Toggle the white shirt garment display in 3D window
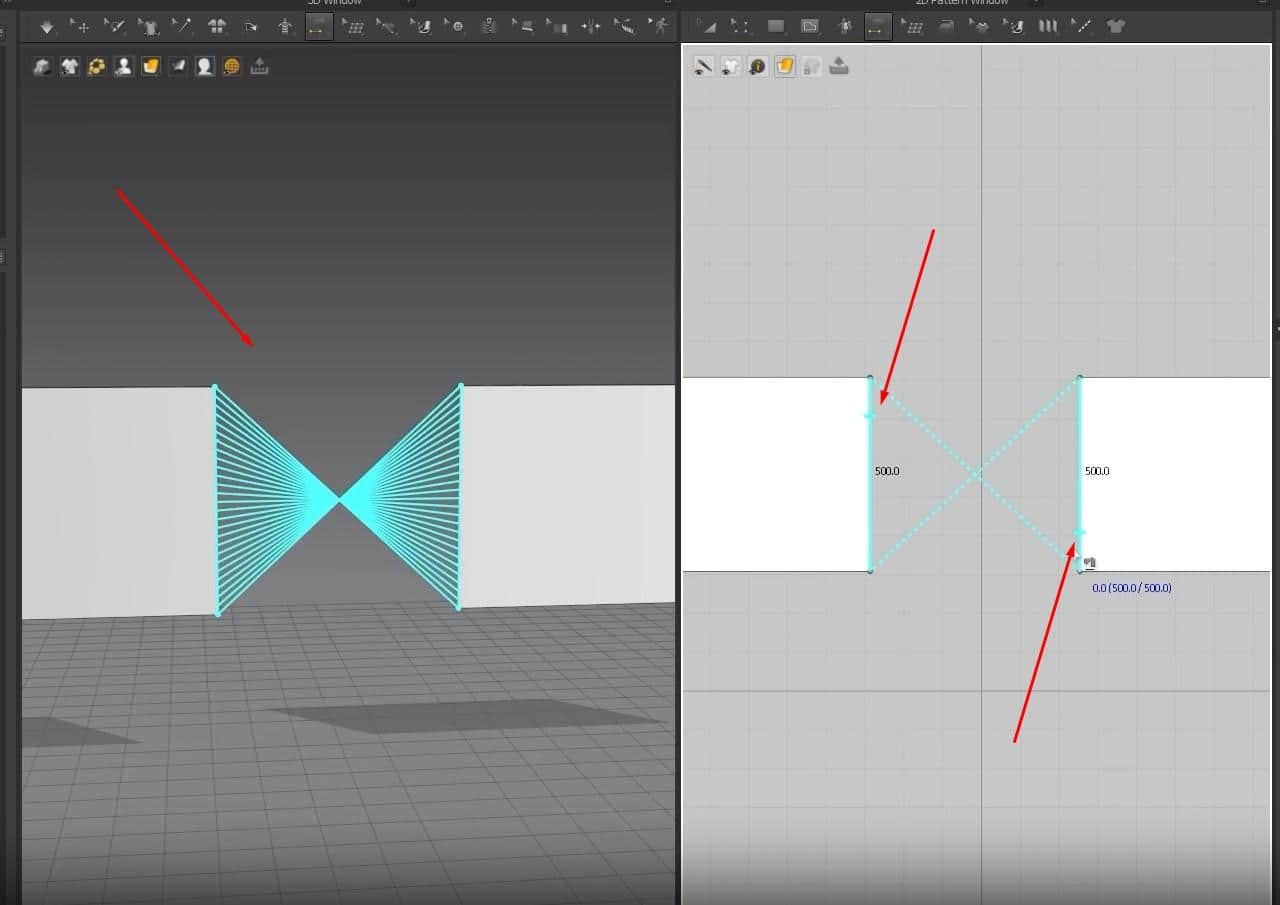 [x=69, y=67]
